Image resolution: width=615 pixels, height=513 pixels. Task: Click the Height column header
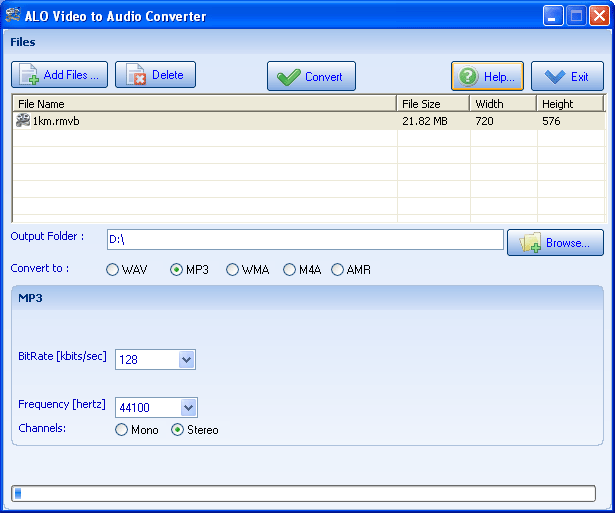[x=570, y=104]
